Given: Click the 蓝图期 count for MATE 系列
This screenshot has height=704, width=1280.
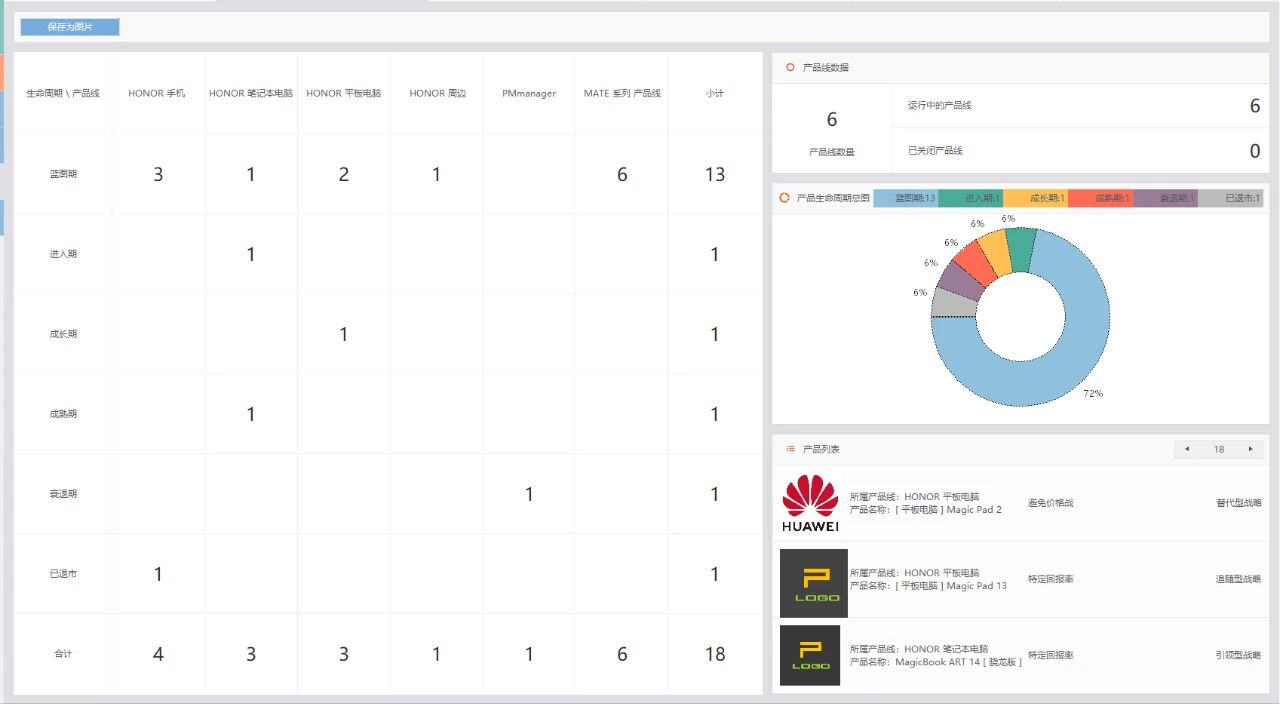Looking at the screenshot, I should point(622,174).
